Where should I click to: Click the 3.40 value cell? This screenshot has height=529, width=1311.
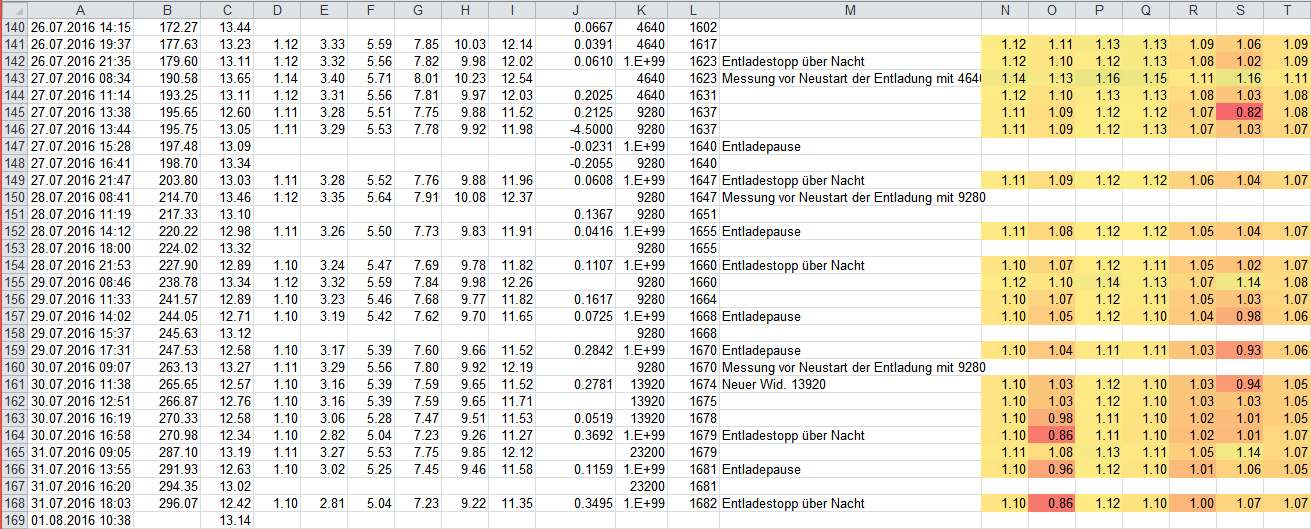coord(324,78)
